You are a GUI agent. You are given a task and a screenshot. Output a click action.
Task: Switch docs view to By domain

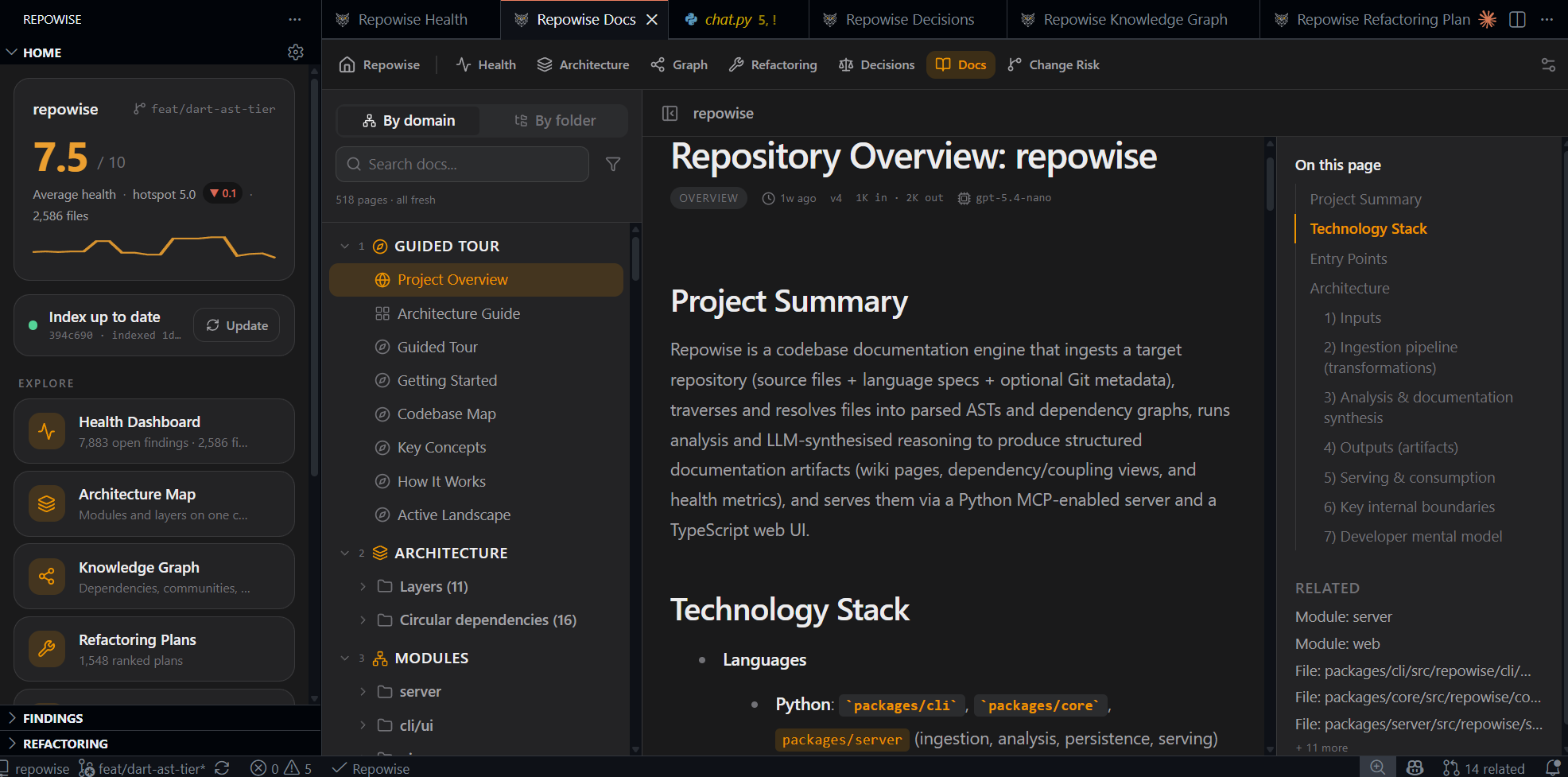click(x=409, y=120)
